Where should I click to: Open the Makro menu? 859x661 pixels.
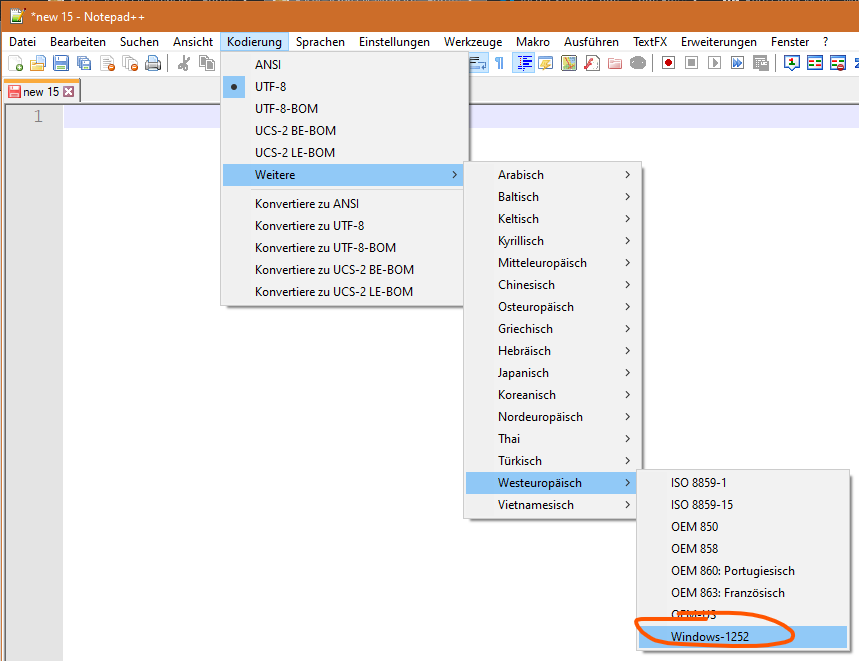tap(532, 42)
